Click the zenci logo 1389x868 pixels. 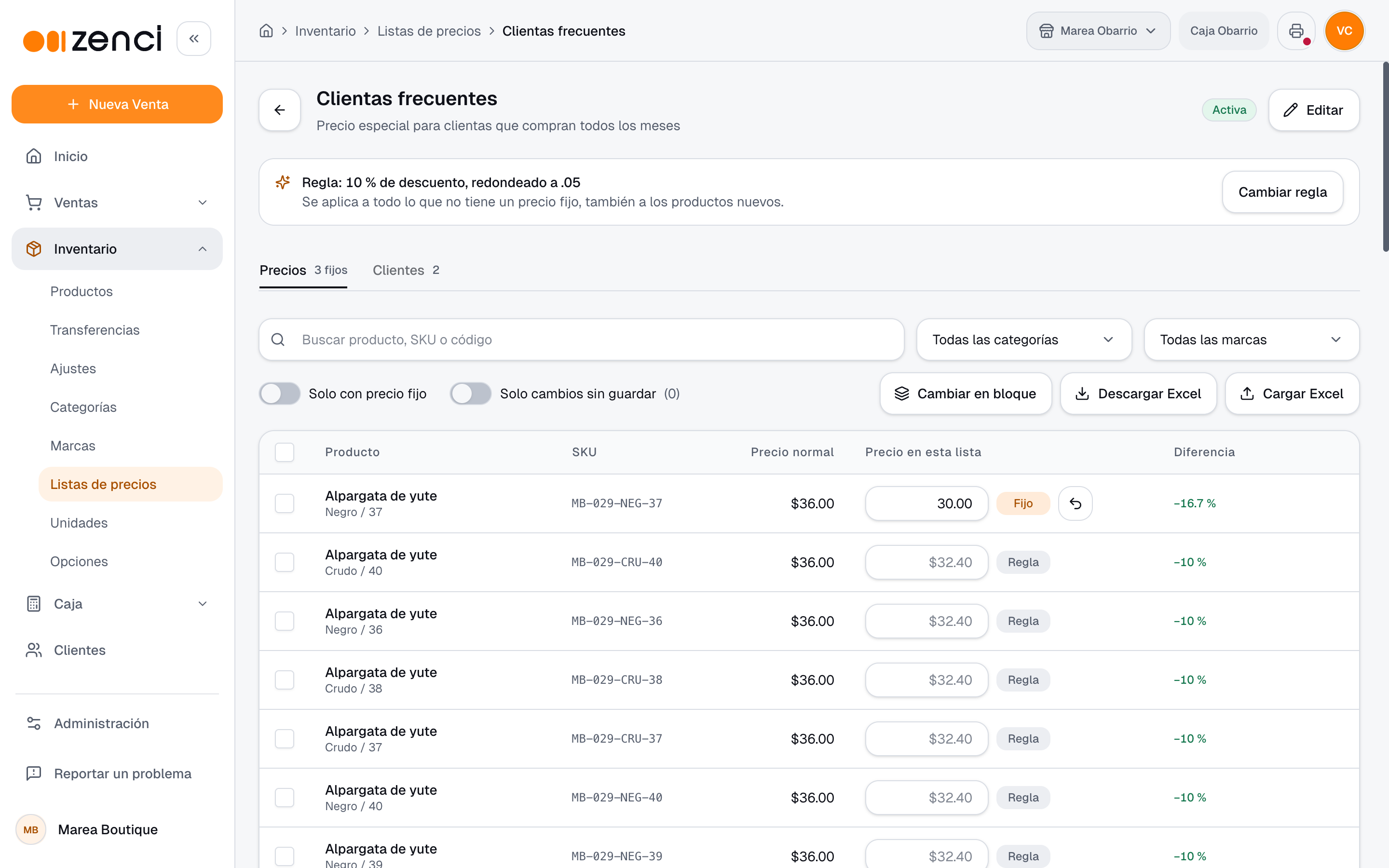point(93,39)
